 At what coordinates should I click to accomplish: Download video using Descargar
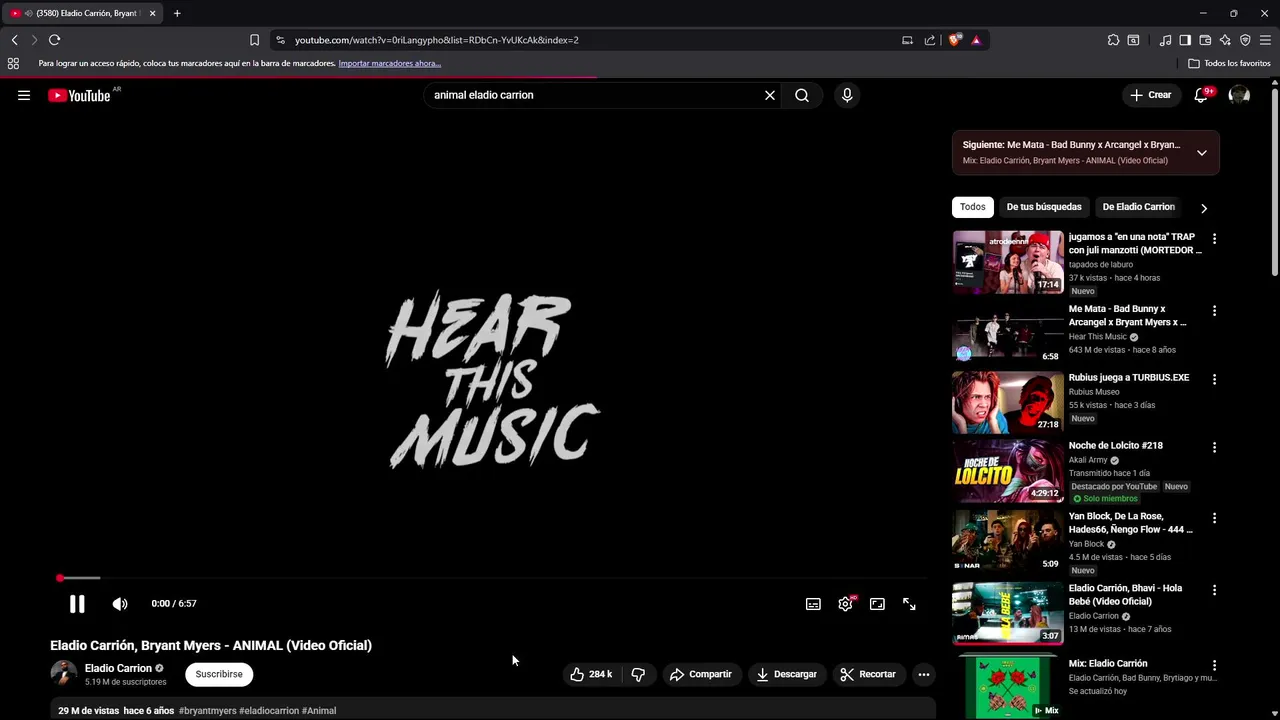click(787, 674)
